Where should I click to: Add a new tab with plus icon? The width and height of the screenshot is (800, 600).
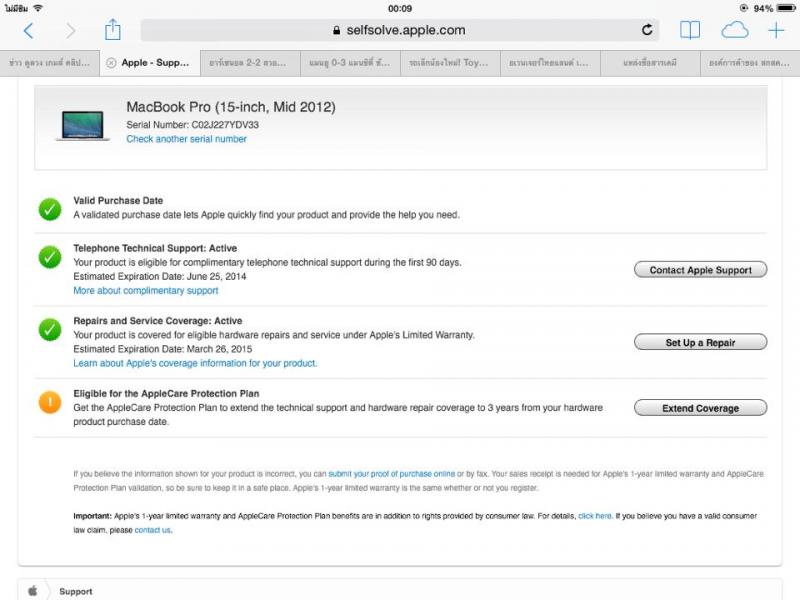(776, 31)
